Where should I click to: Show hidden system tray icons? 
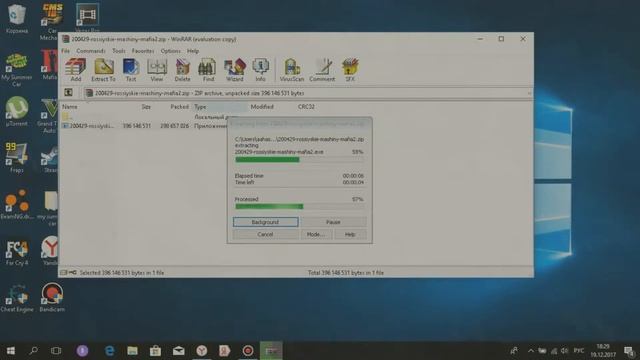pyautogui.click(x=531, y=351)
